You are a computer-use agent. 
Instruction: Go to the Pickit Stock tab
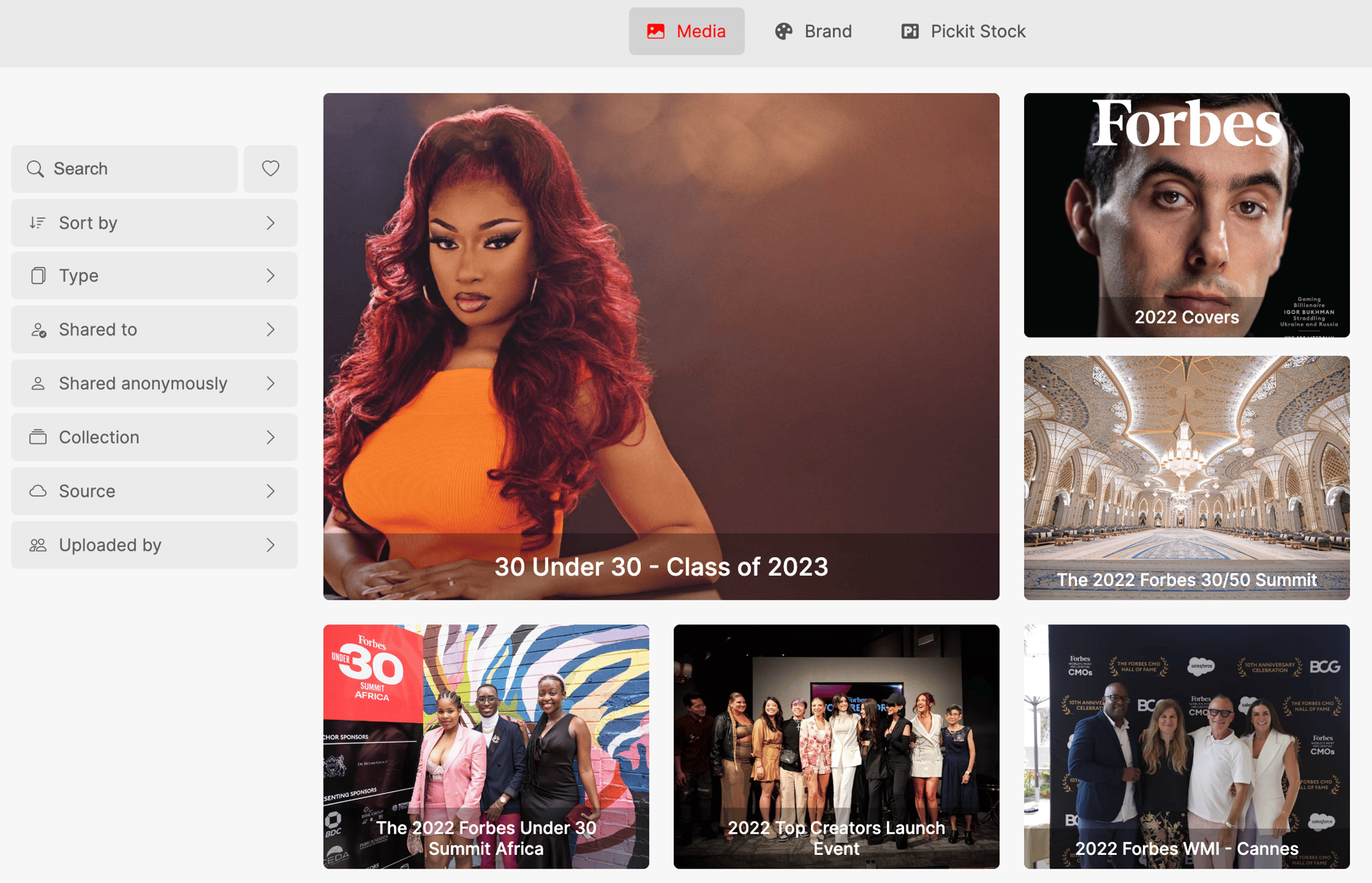tap(962, 32)
